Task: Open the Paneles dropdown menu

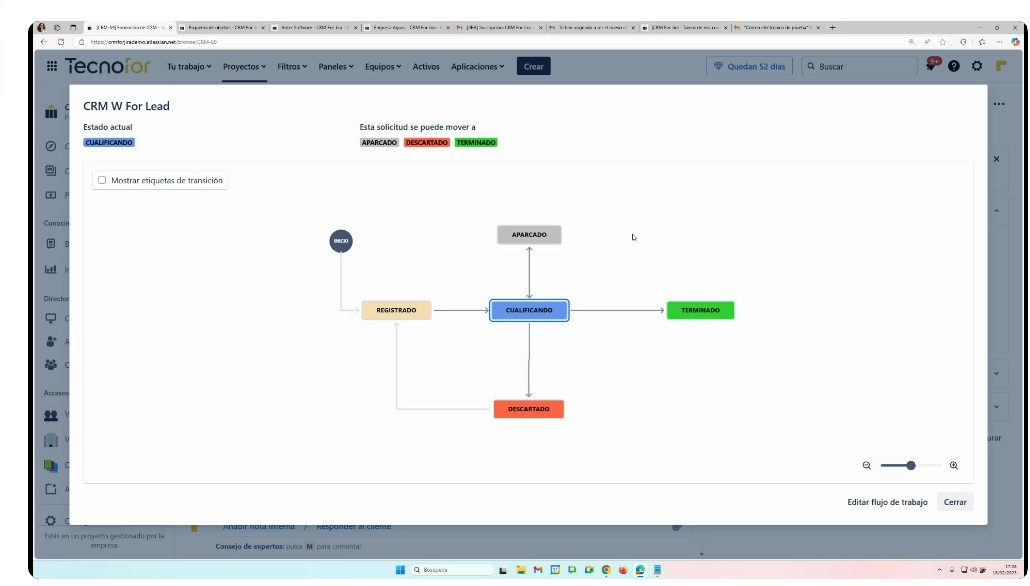Action: pos(336,66)
